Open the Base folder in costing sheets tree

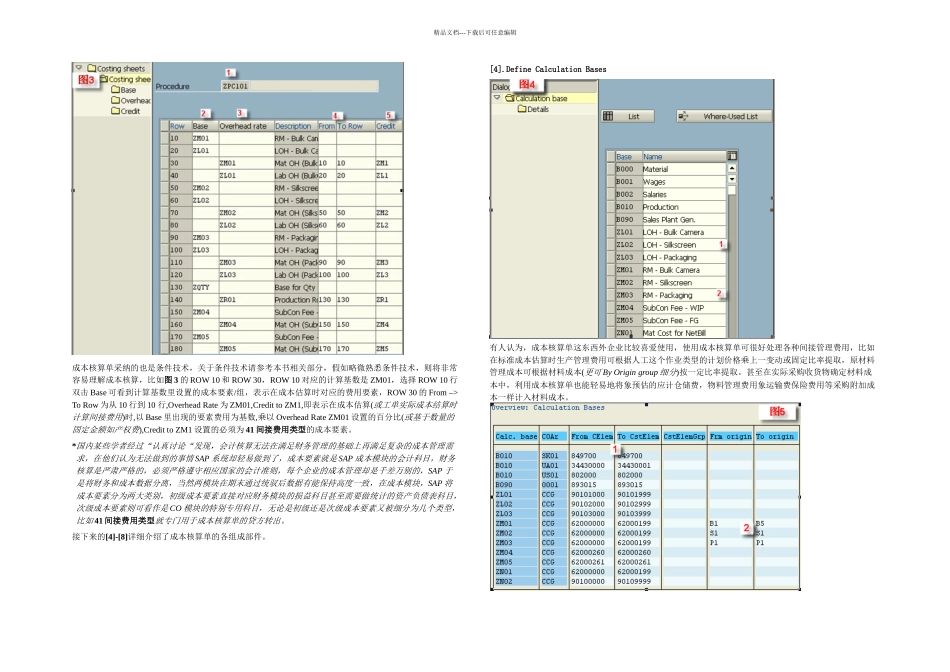pos(123,90)
